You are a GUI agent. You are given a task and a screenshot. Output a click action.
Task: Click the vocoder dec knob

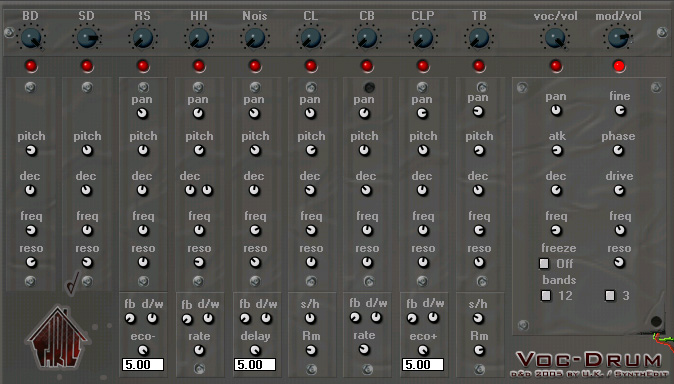point(556,190)
